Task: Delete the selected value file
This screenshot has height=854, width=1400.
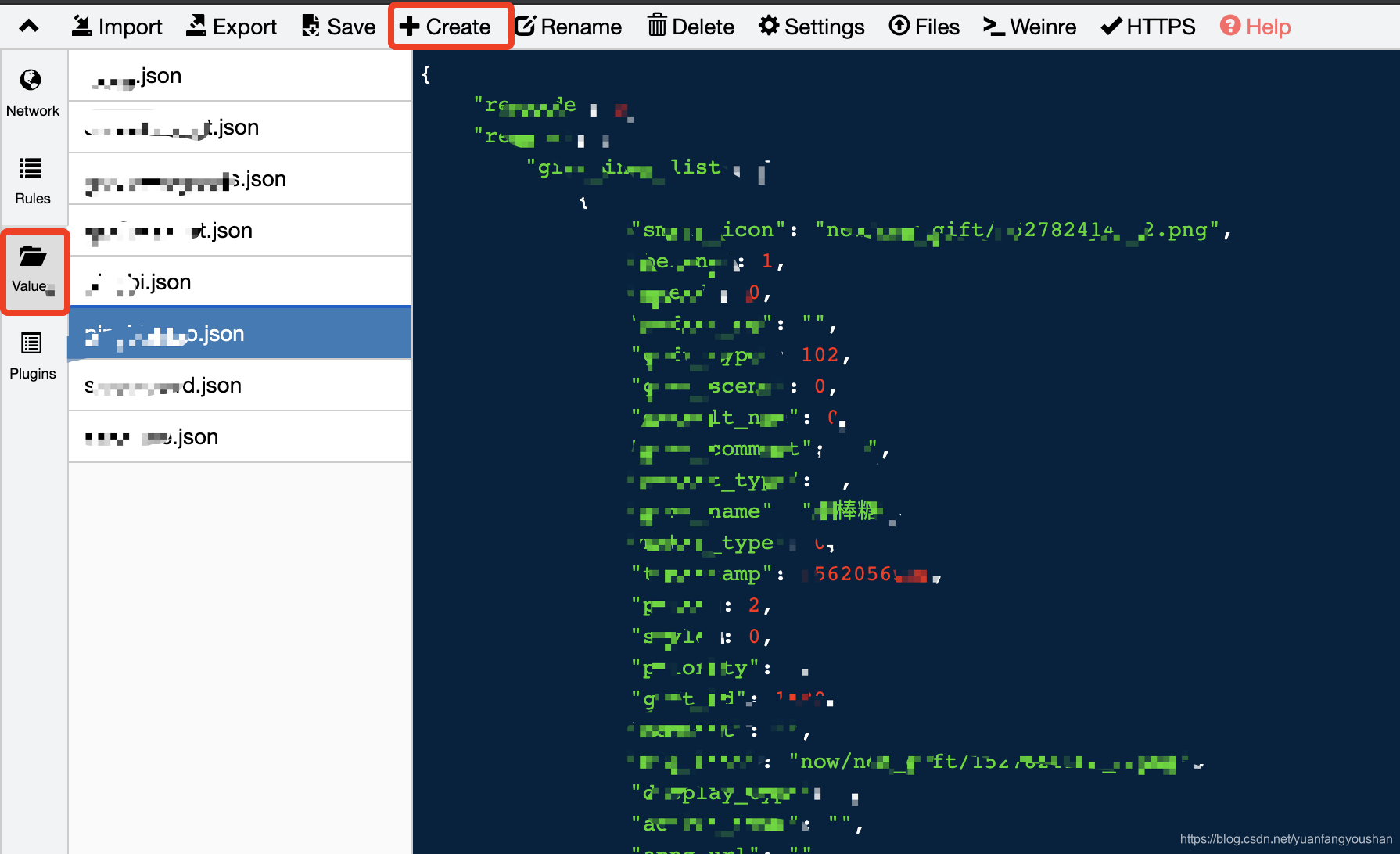Action: coord(691,27)
